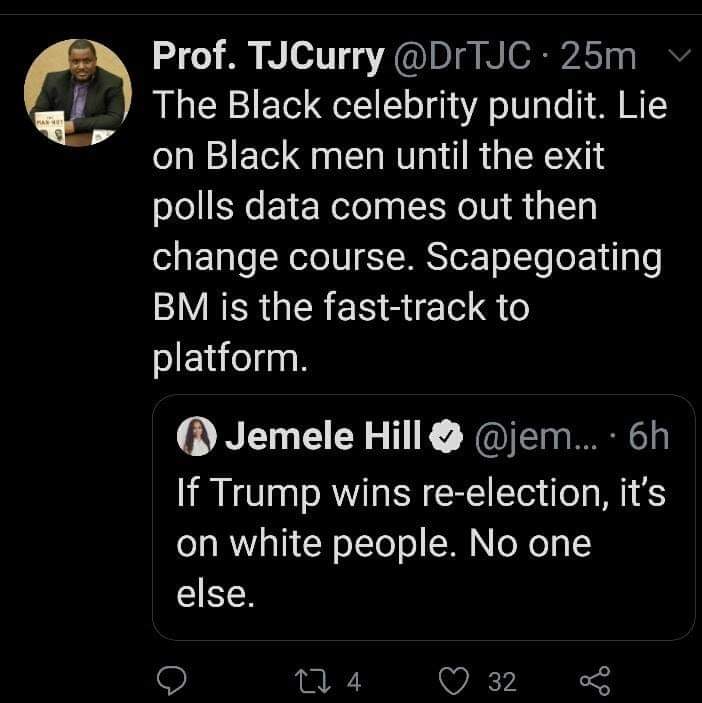This screenshot has height=703, width=702.
Task: Click the truncated @jem... handle
Action: click(x=535, y=437)
